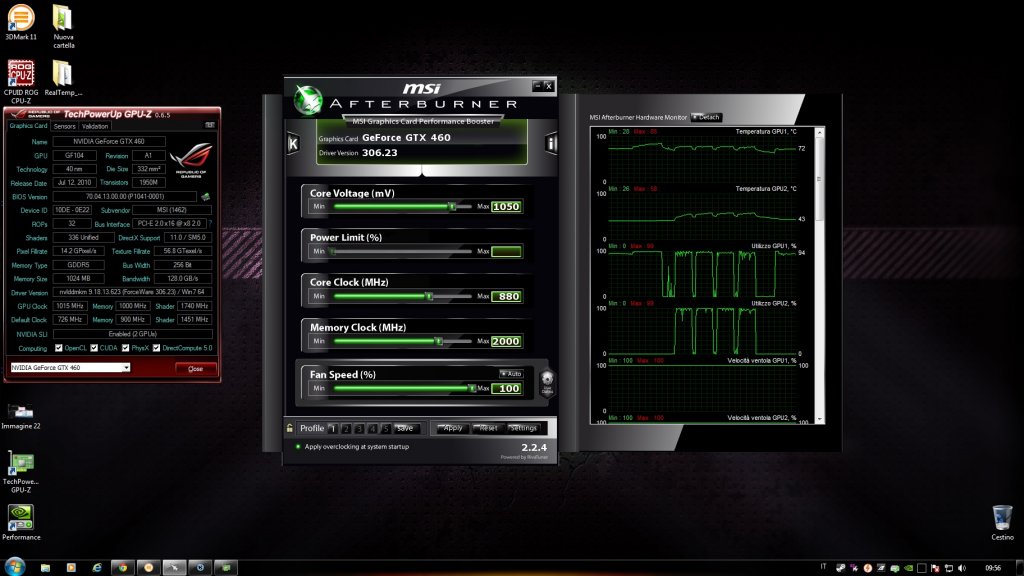Click the Core Voltage value field 1050
The image size is (1024, 576).
[506, 206]
